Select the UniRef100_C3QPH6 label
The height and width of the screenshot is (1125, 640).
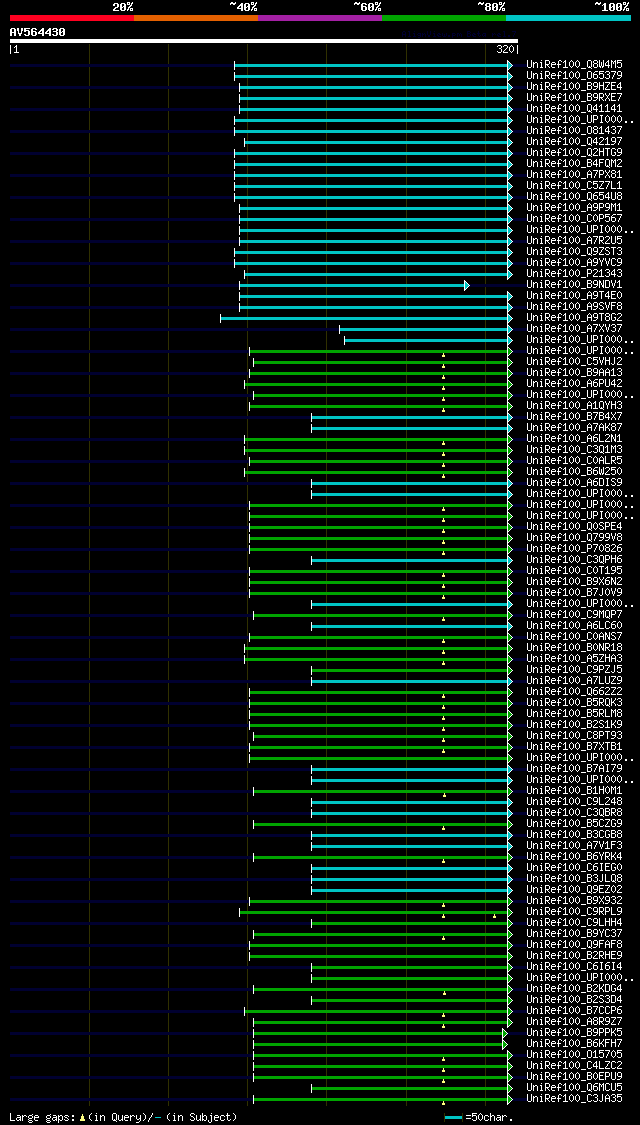coord(574,560)
